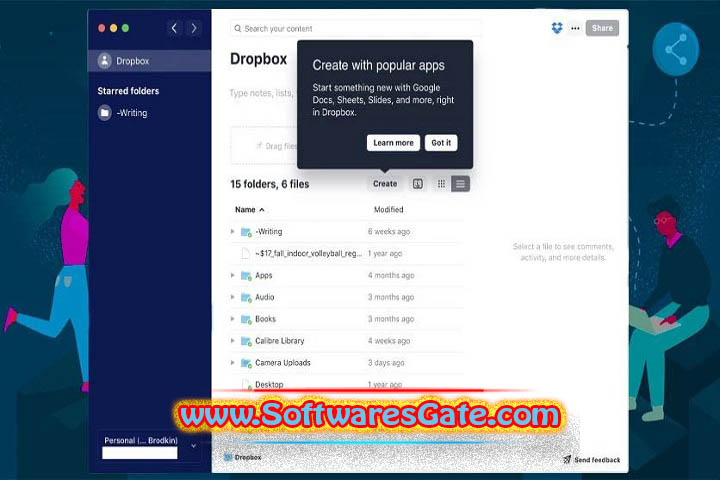Go back with the left arrow
The width and height of the screenshot is (720, 480).
(174, 28)
